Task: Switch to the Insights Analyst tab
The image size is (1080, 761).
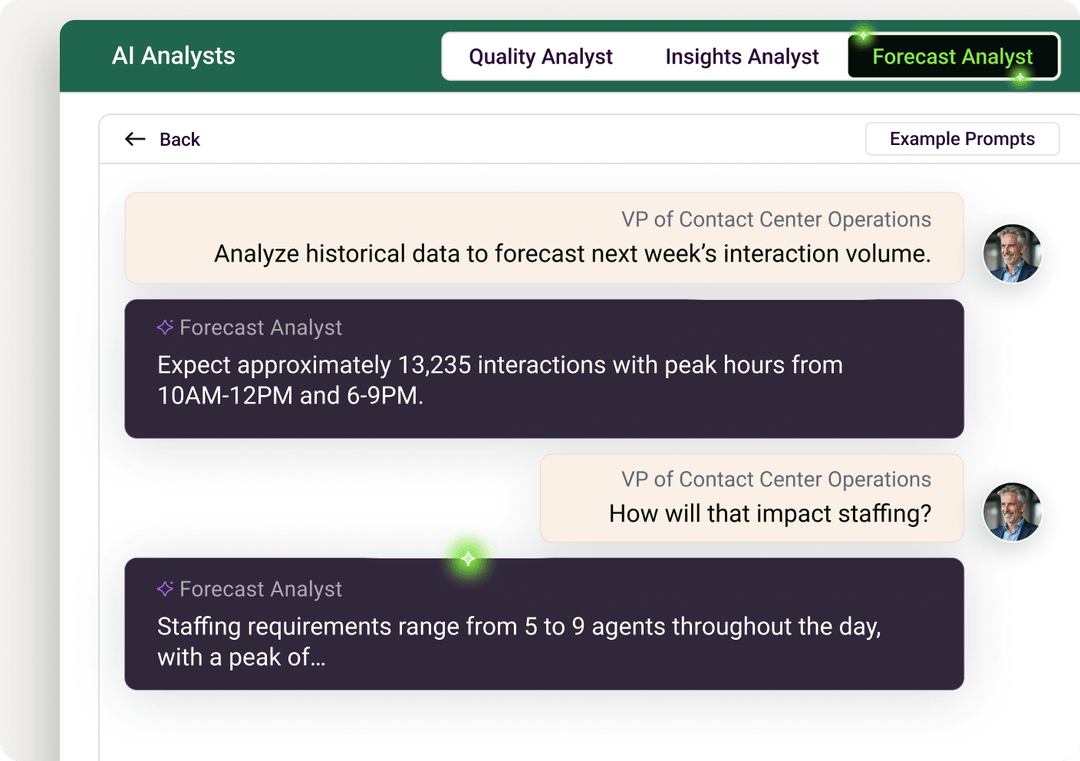Action: point(742,56)
